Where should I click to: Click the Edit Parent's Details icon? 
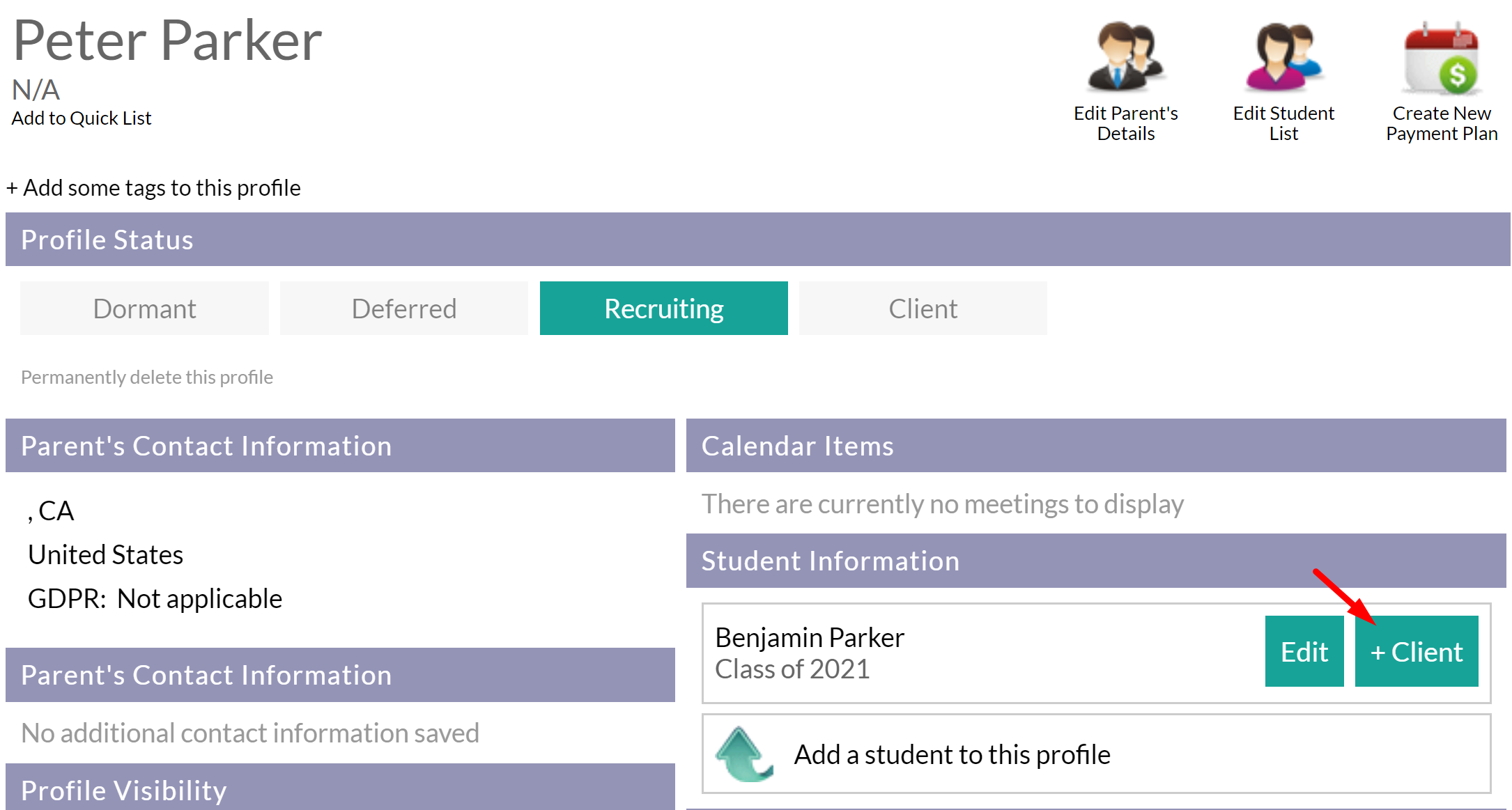tap(1125, 57)
